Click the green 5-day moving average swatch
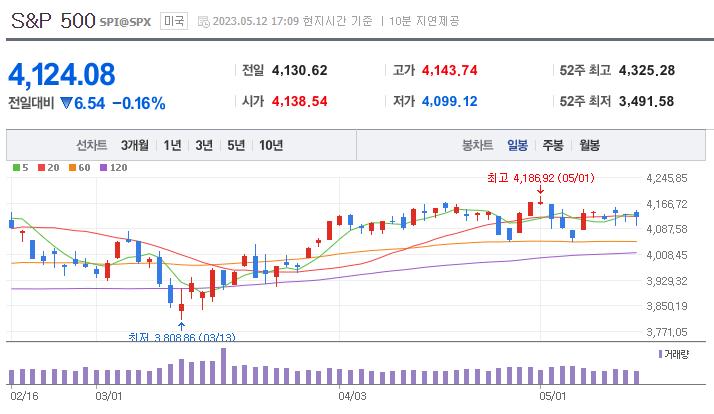The image size is (714, 414). click(x=16, y=168)
